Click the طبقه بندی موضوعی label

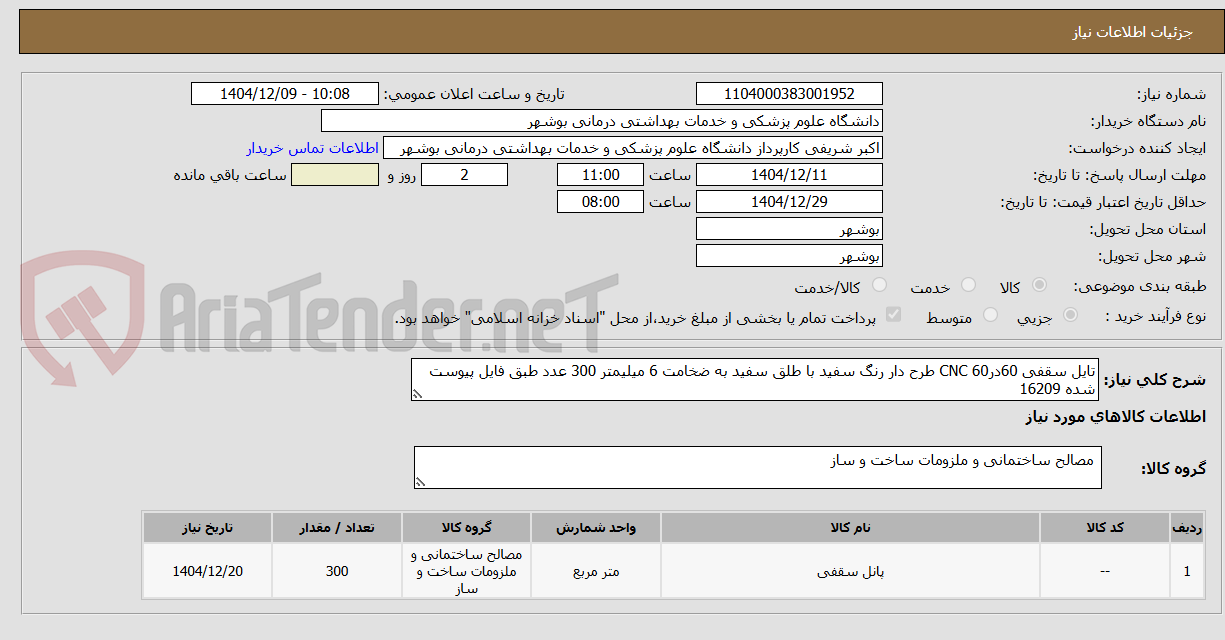1139,287
